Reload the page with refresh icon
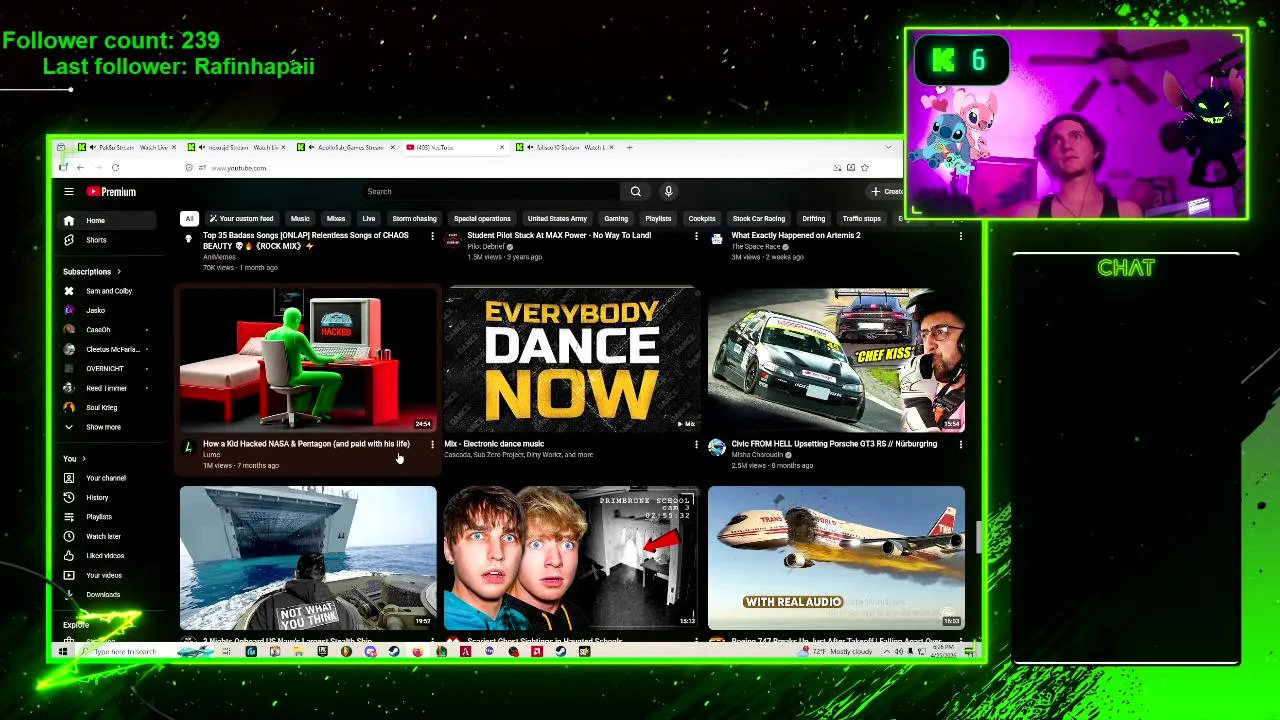The width and height of the screenshot is (1280, 720). click(x=116, y=168)
